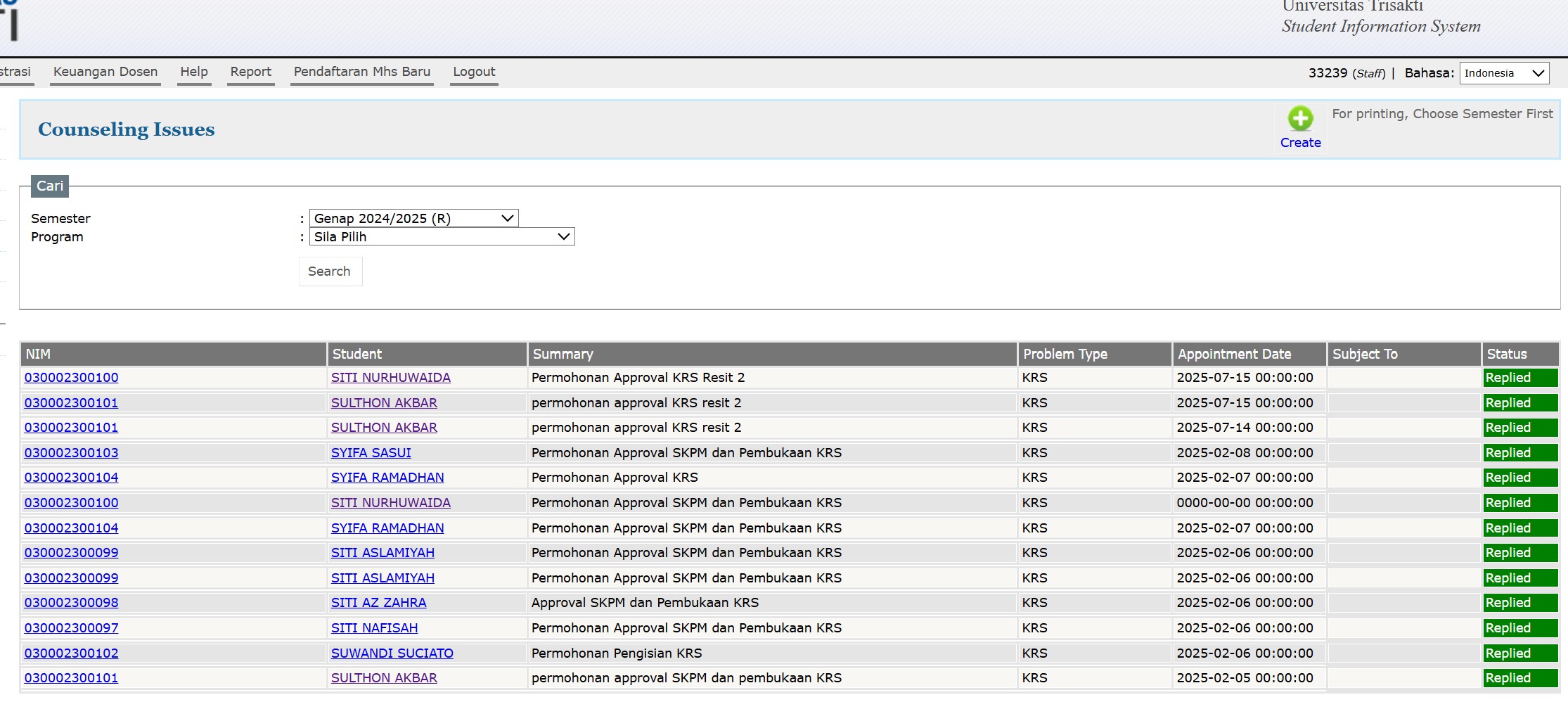
Task: Click the Create link label
Action: pos(1300,143)
